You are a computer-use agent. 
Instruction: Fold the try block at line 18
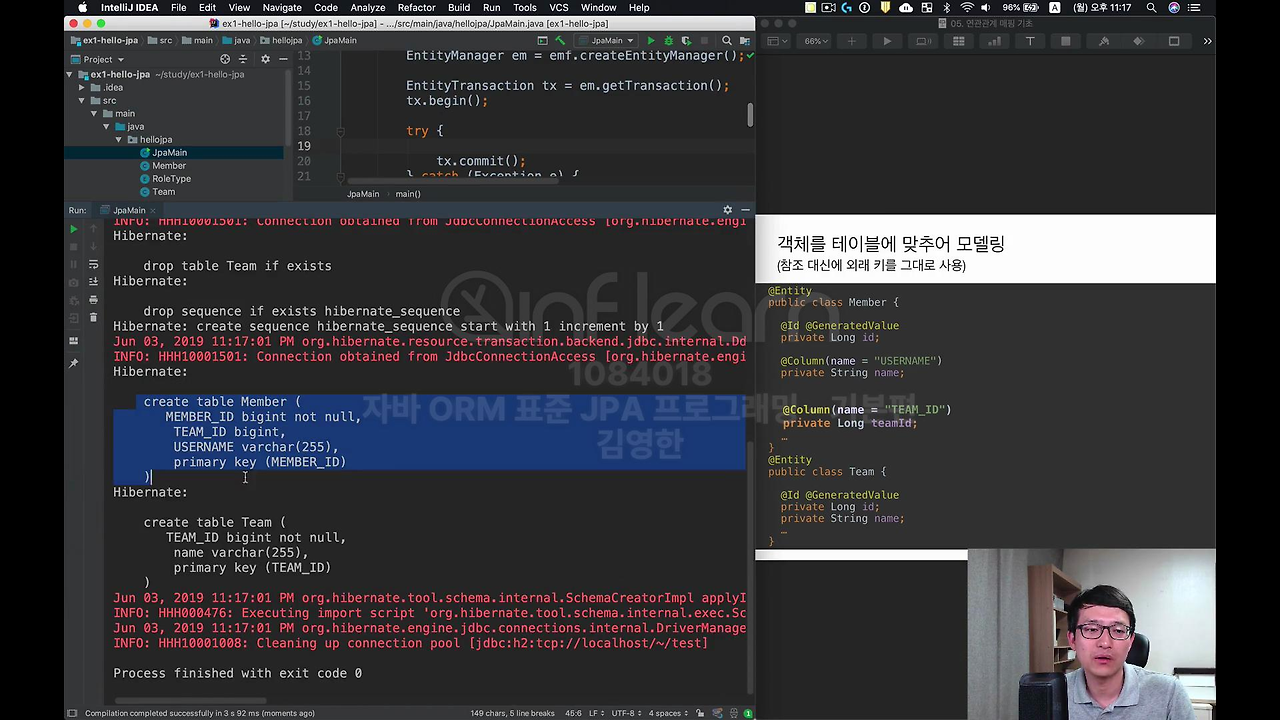click(340, 131)
